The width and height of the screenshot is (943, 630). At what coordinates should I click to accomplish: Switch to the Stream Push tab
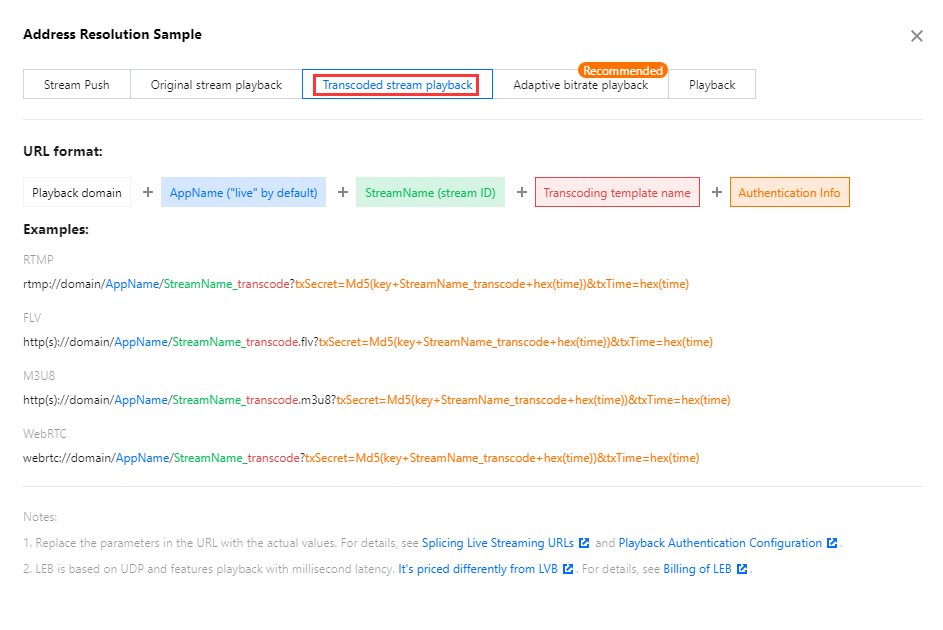pos(77,85)
